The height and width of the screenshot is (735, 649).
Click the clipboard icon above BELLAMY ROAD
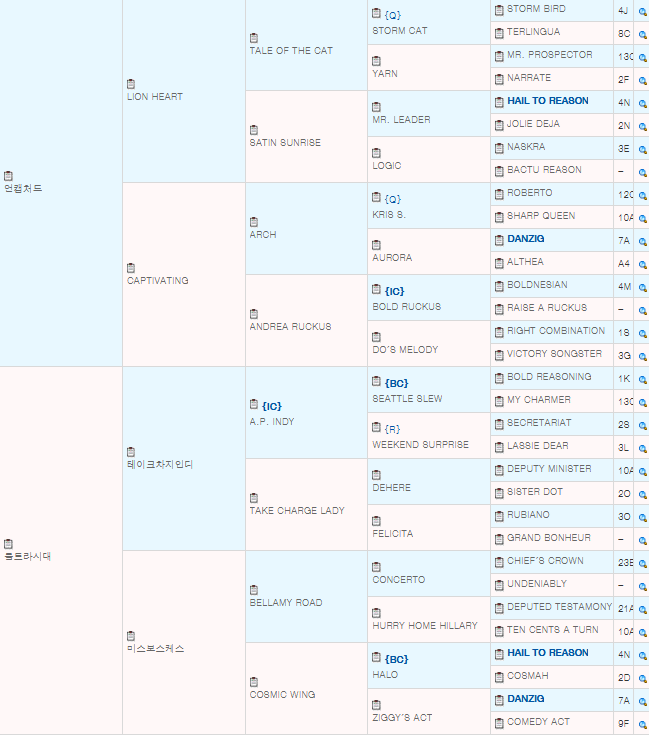(254, 590)
